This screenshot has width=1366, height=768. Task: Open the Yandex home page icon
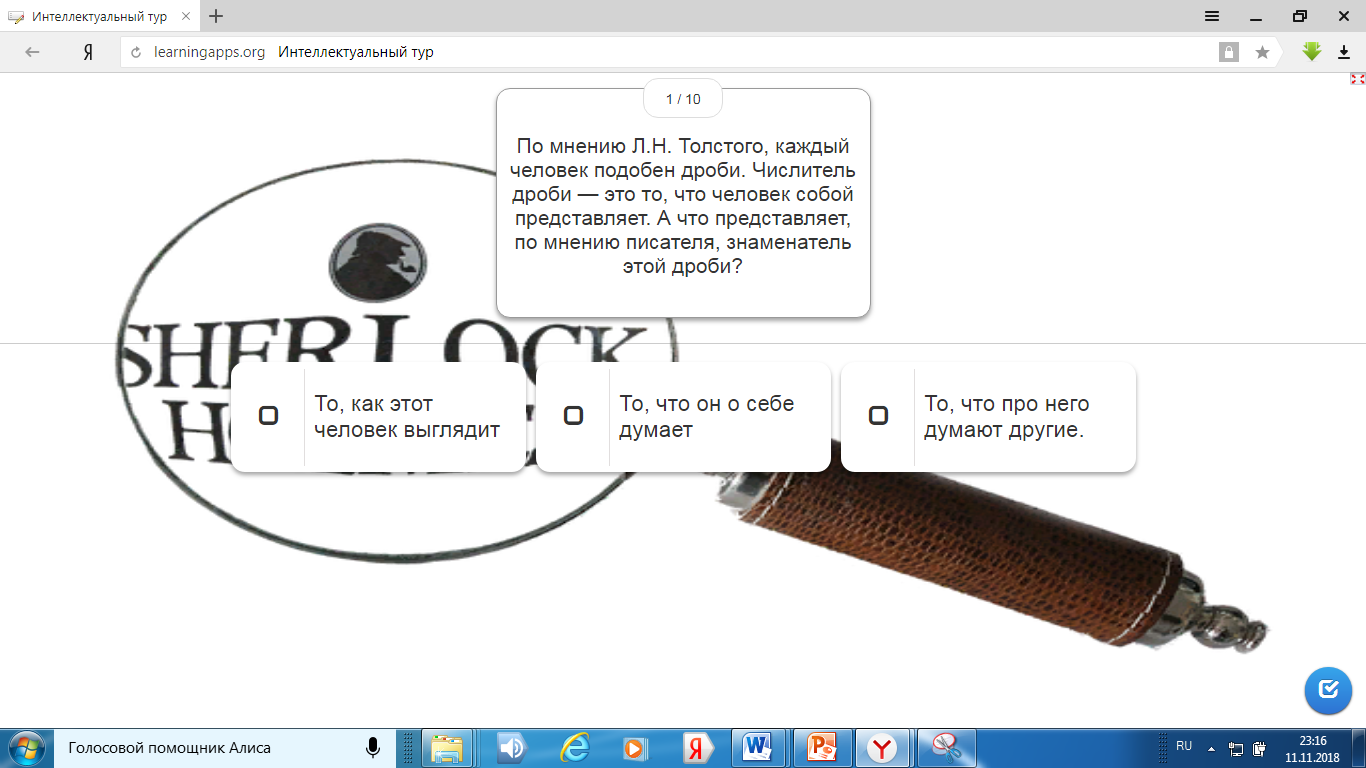pos(88,52)
